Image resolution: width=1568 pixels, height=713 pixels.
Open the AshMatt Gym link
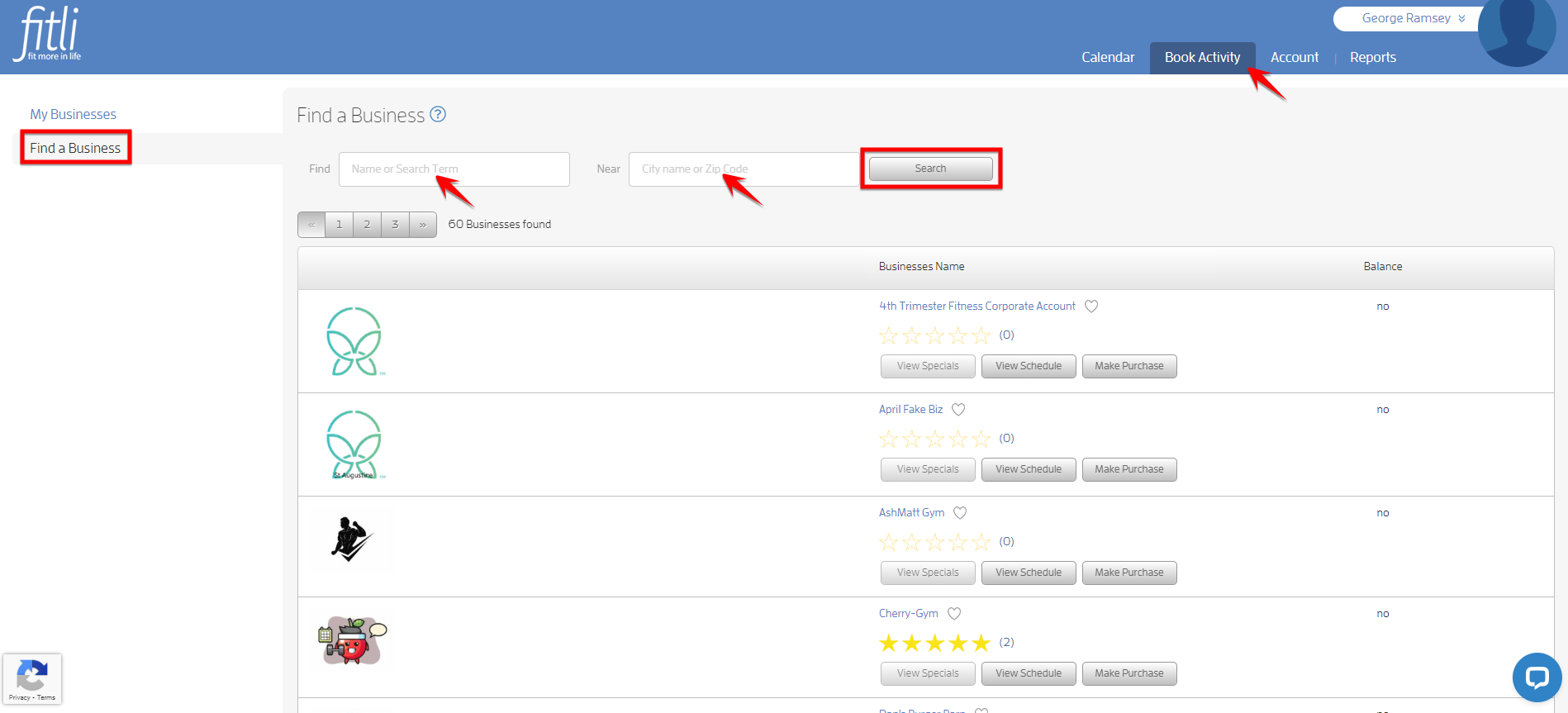pyautogui.click(x=911, y=512)
